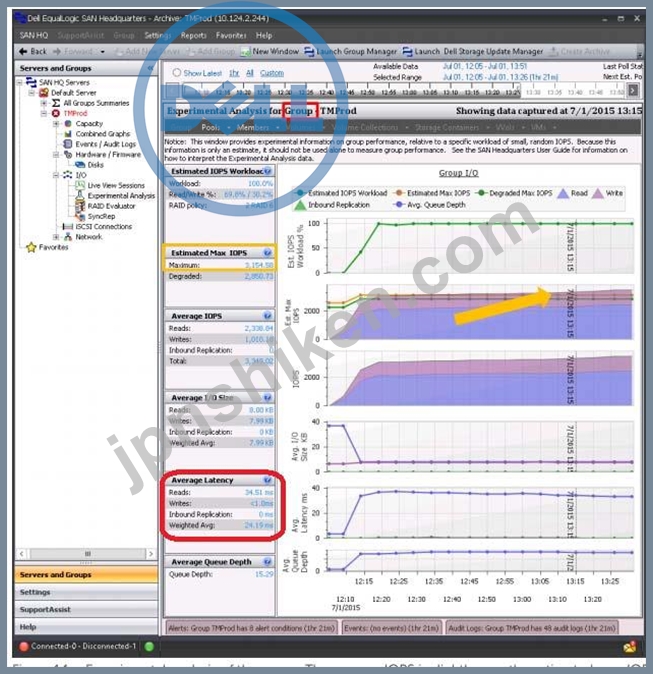Click help icon of Average IOPS panel
Screen dimensions: 653x674
click(267, 316)
